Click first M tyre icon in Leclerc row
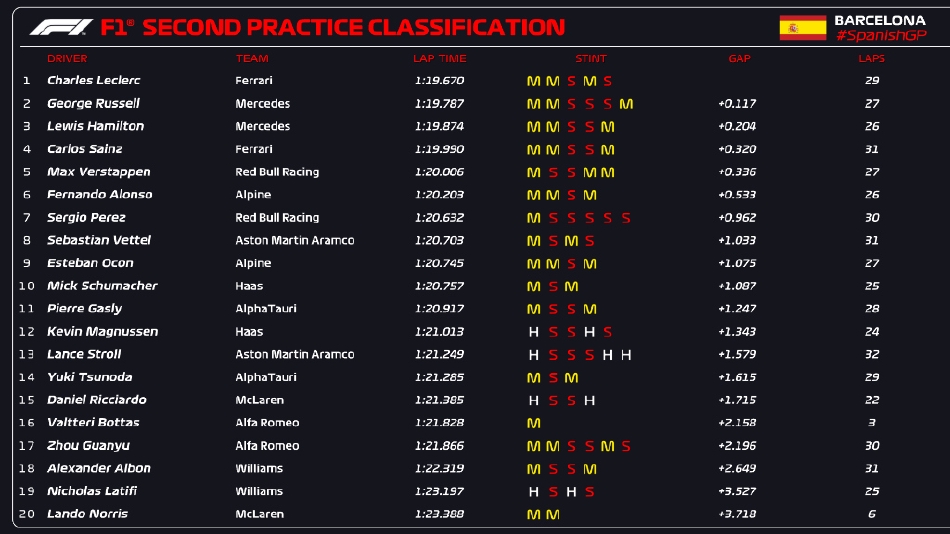The height and width of the screenshot is (534, 950). coord(533,81)
